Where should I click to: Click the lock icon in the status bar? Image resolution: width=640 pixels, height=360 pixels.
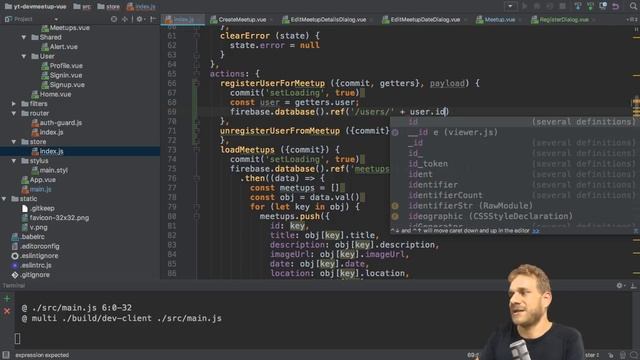coord(611,355)
